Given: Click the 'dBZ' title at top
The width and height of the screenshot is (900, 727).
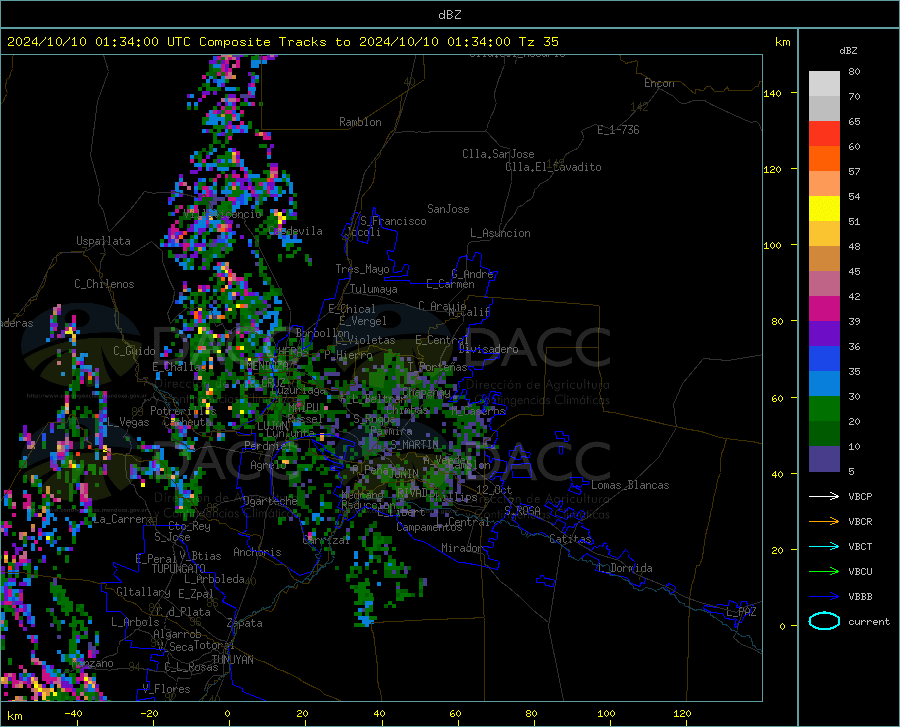Looking at the screenshot, I should coord(449,15).
